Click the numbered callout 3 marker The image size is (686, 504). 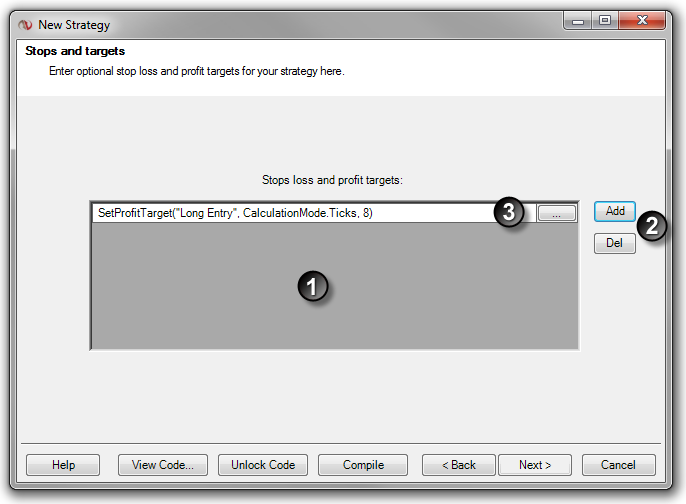pos(510,213)
